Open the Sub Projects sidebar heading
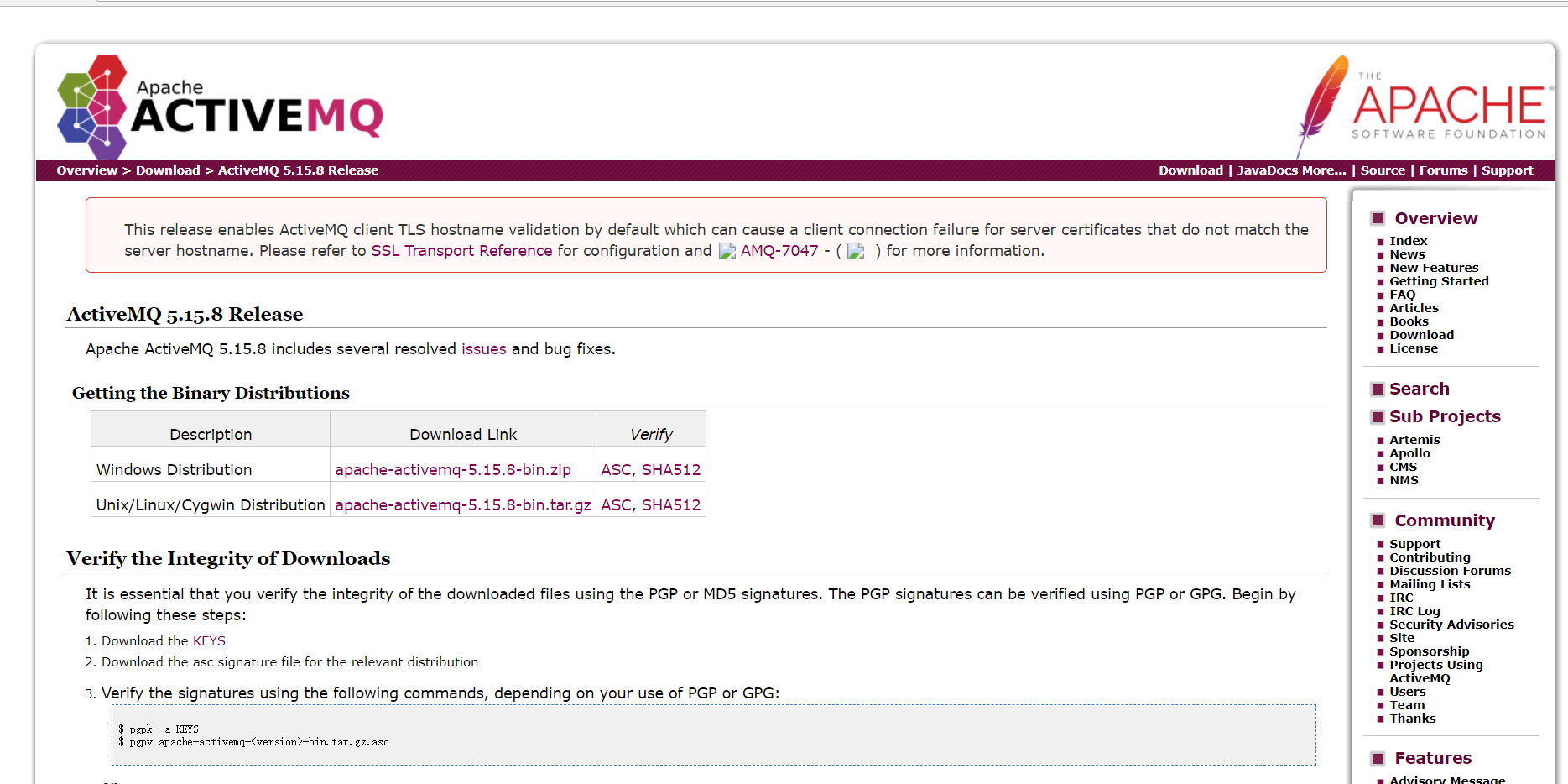The height and width of the screenshot is (784, 1568). (1445, 416)
